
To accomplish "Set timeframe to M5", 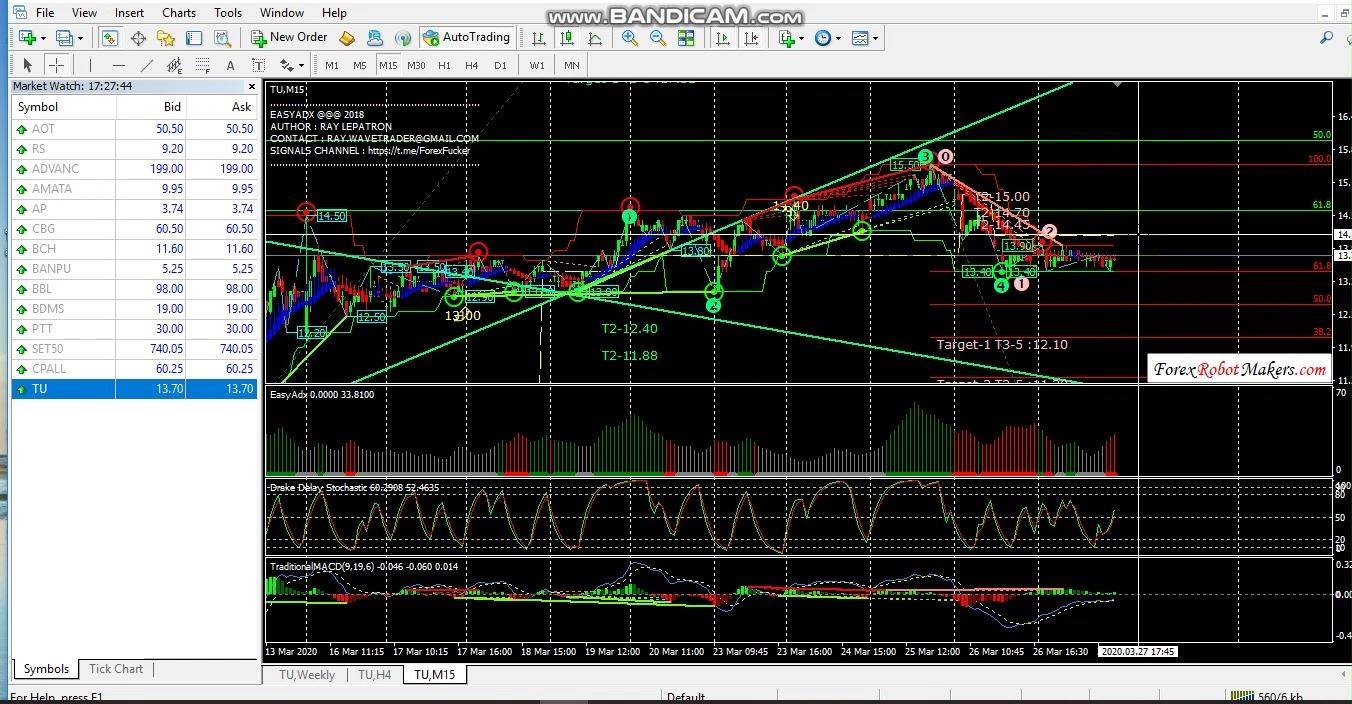I will pyautogui.click(x=360, y=65).
